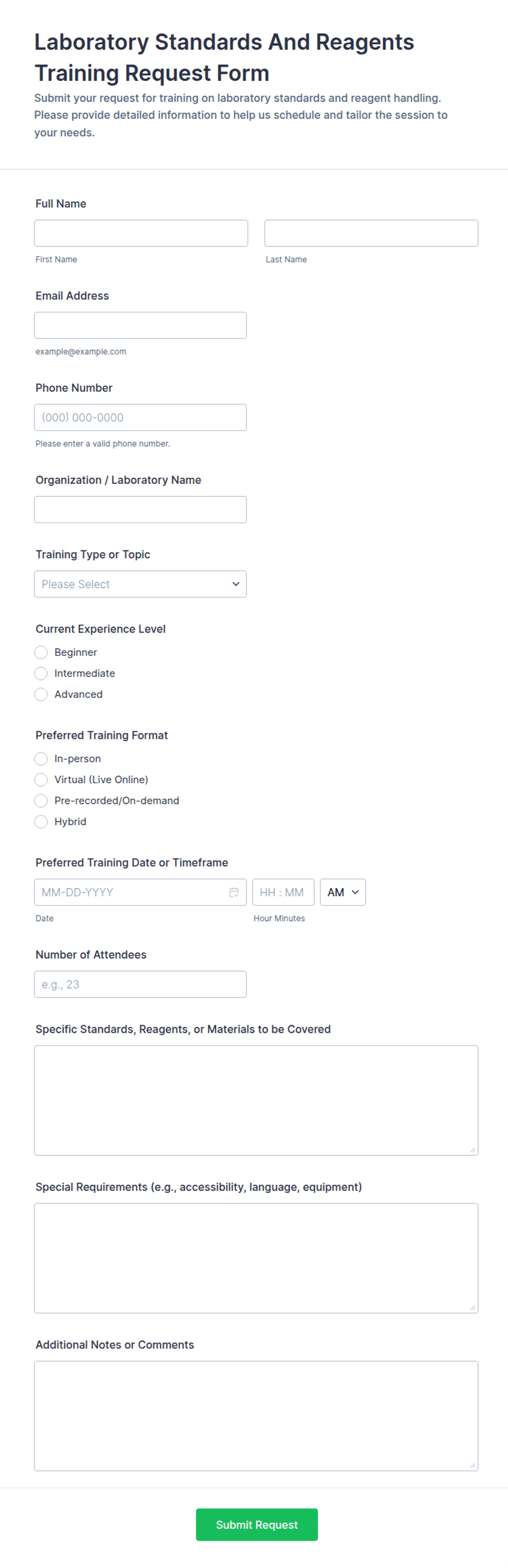Click the Organization / Laboratory Name field
The image size is (508, 1568).
click(140, 509)
